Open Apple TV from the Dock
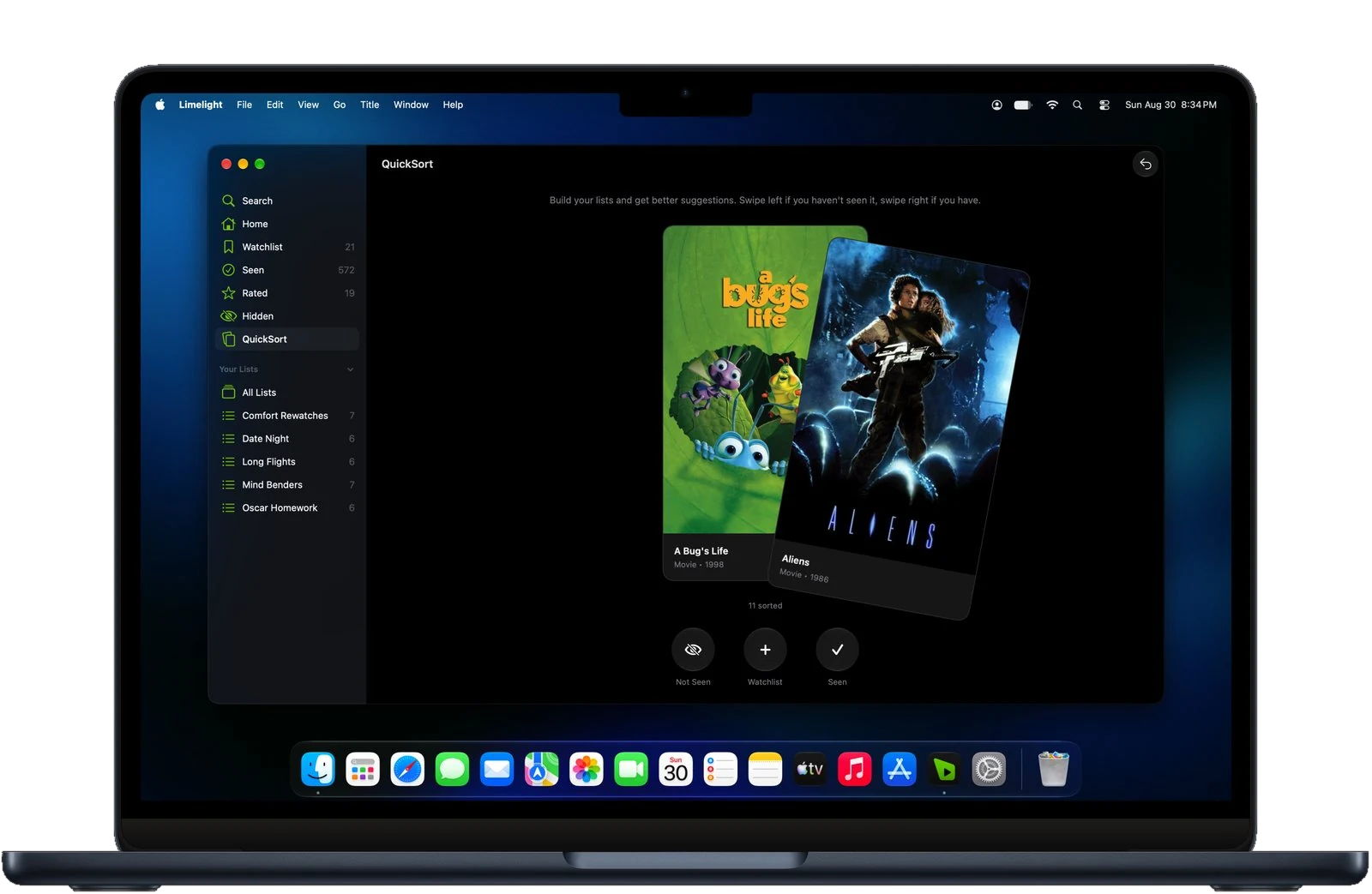1372x894 pixels. tap(810, 769)
